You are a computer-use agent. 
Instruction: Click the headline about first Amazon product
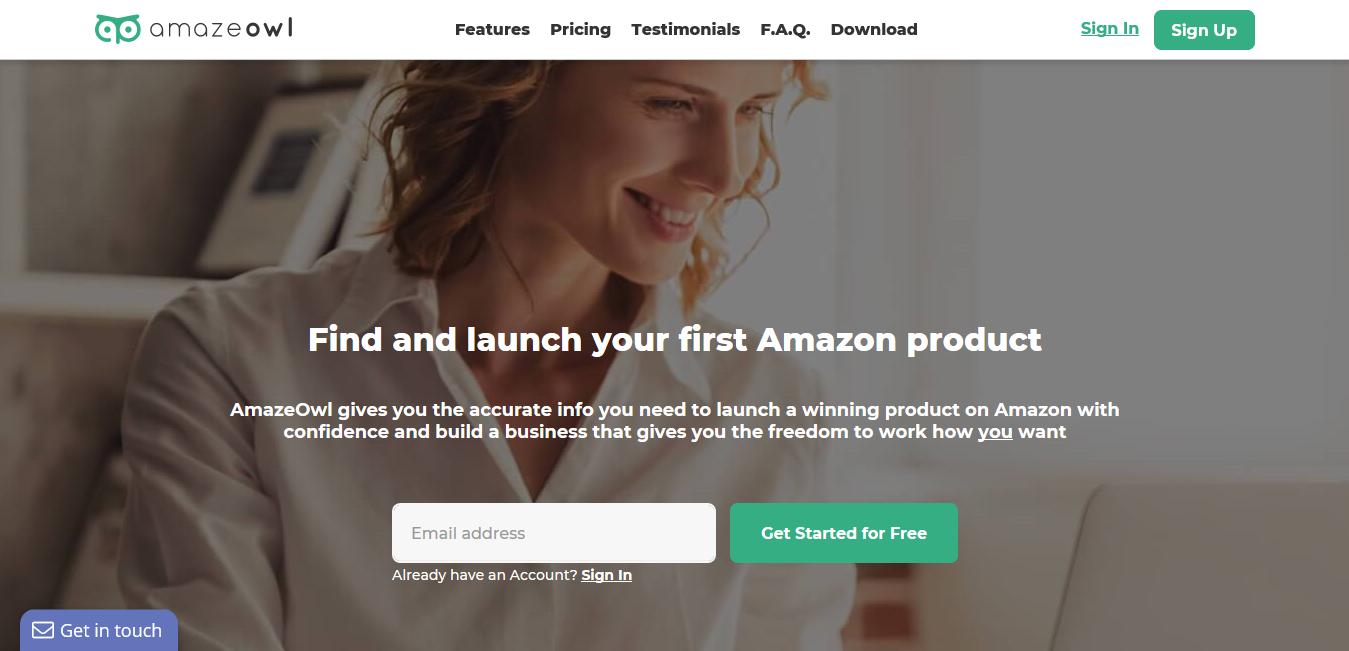click(675, 339)
